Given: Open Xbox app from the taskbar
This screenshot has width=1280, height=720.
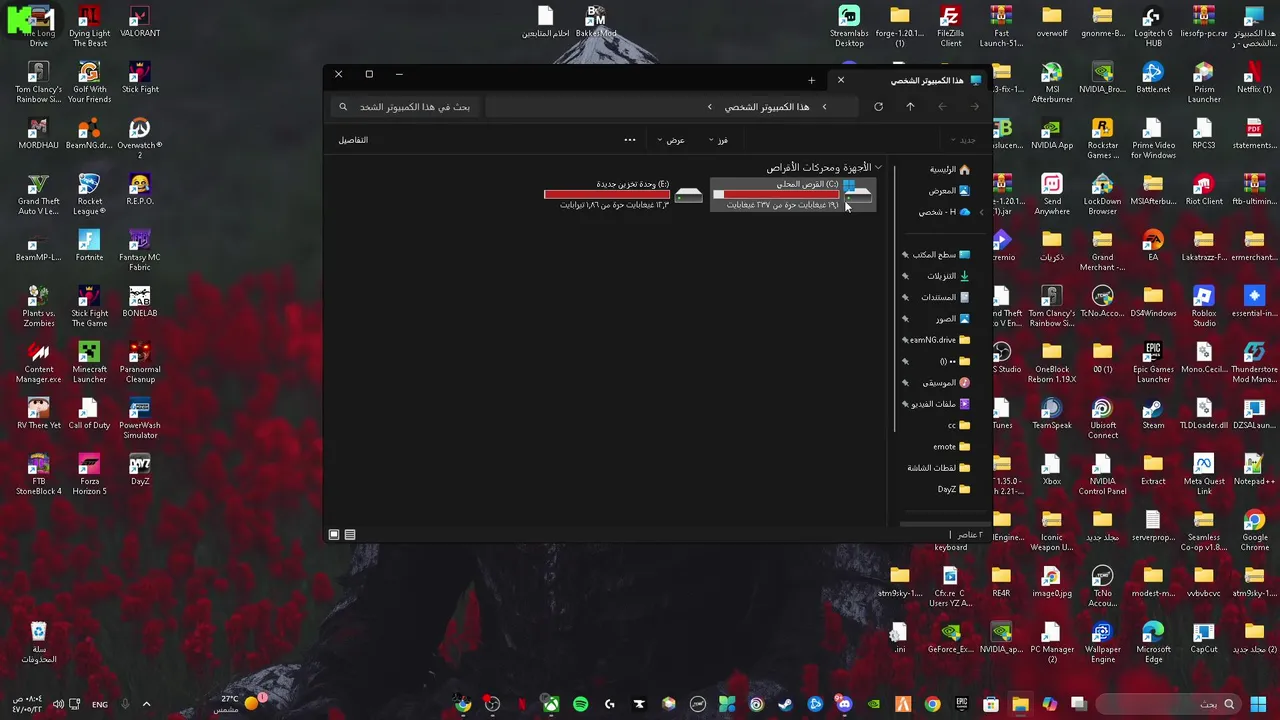Looking at the screenshot, I should click(x=551, y=704).
